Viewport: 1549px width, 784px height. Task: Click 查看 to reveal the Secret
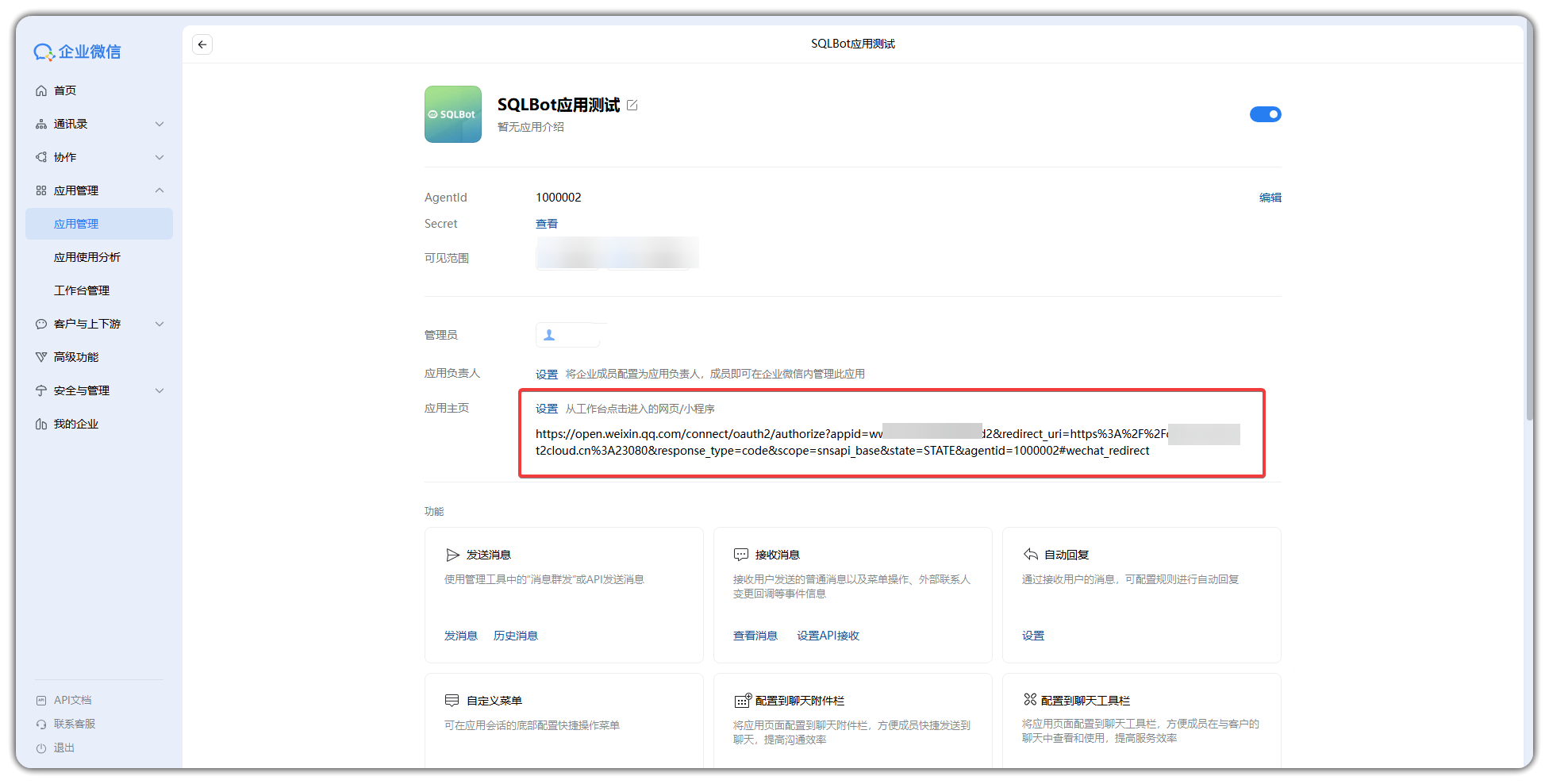click(547, 223)
